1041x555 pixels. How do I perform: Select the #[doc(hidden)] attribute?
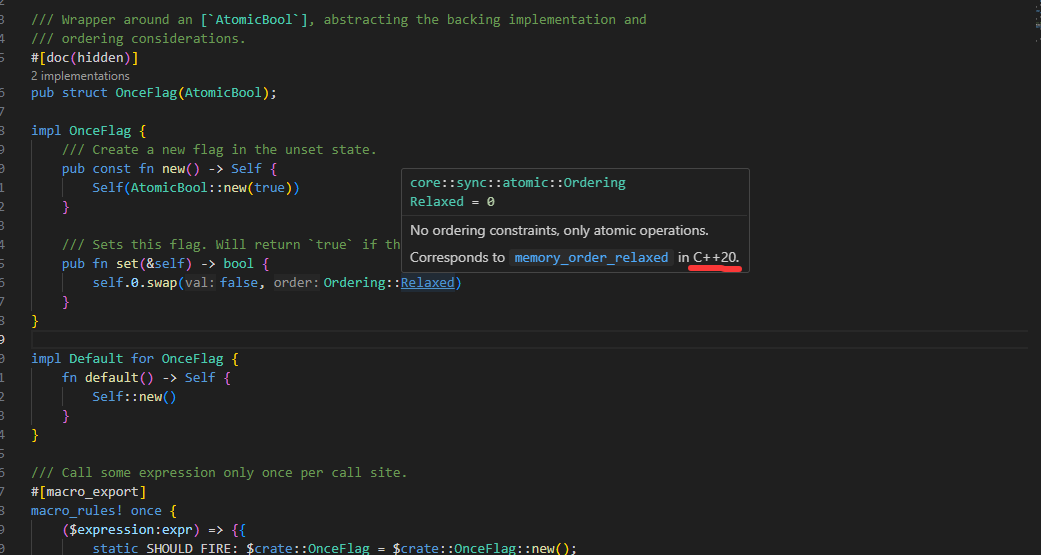click(84, 58)
